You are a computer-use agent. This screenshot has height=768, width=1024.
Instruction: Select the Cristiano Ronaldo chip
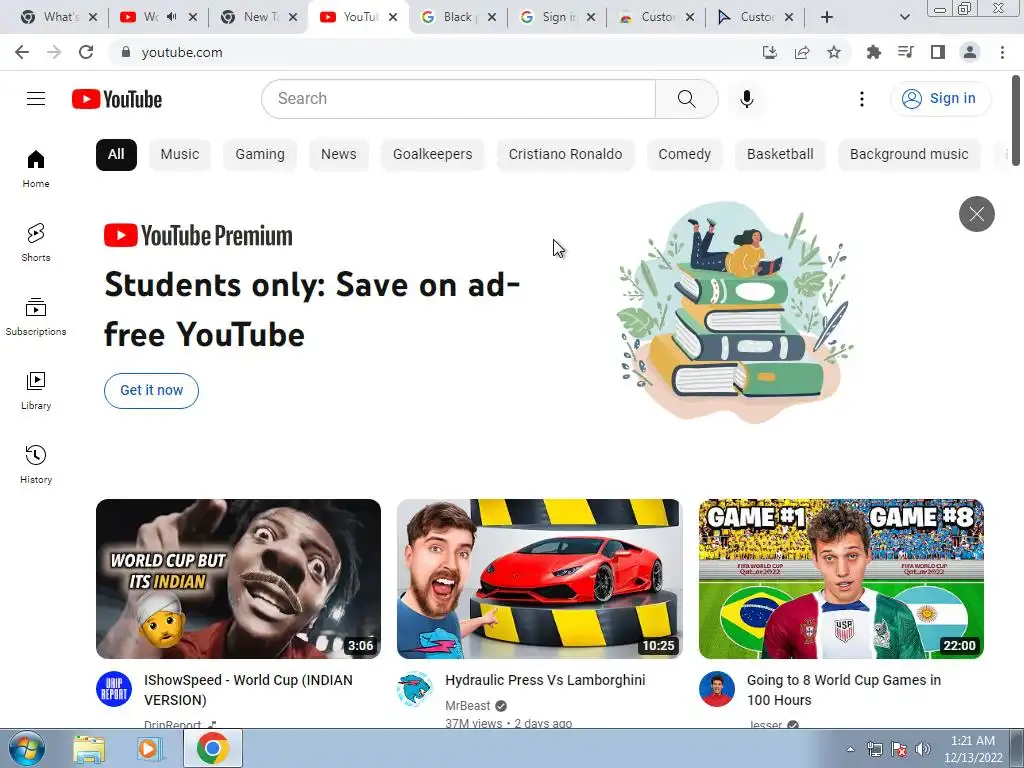tap(566, 155)
